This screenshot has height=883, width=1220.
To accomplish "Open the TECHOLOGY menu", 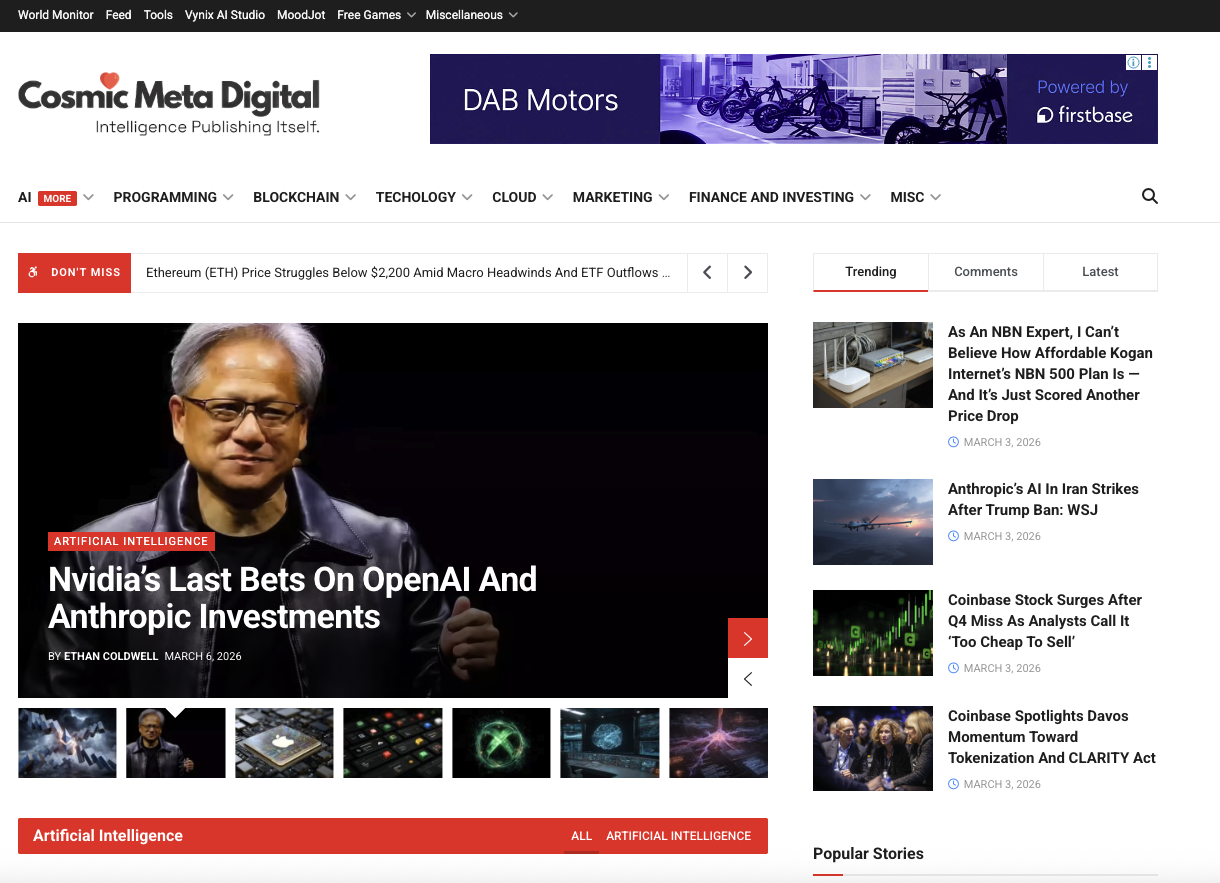I will coord(424,197).
